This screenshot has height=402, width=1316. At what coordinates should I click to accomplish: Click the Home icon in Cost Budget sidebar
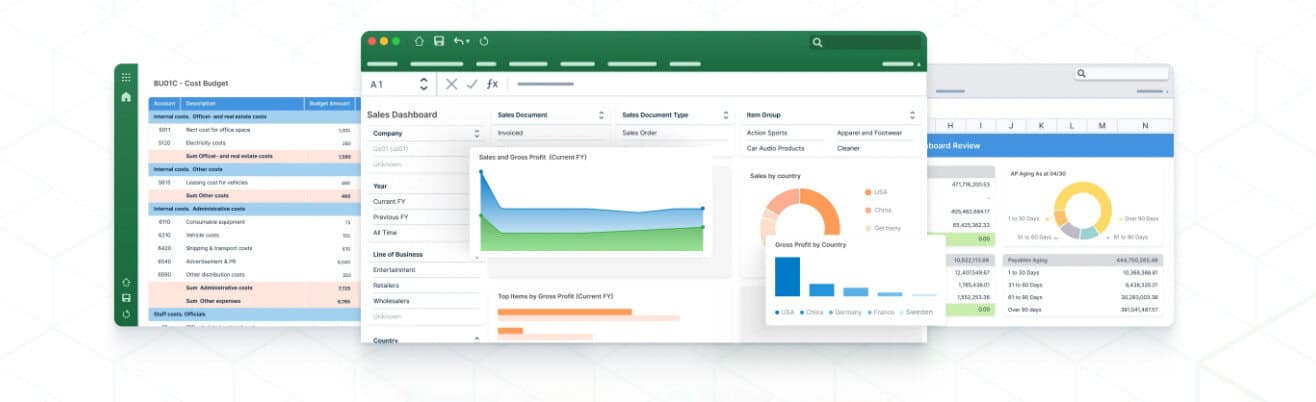pyautogui.click(x=126, y=97)
